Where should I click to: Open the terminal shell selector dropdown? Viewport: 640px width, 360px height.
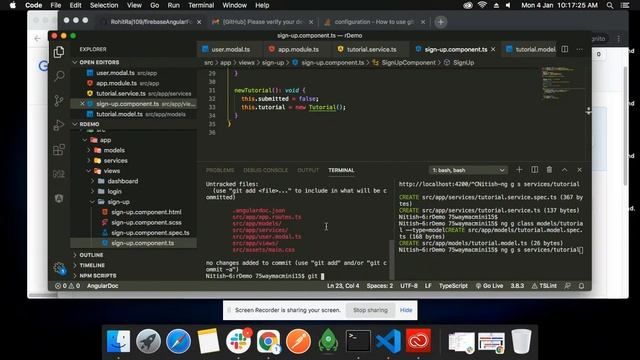[x=468, y=170]
